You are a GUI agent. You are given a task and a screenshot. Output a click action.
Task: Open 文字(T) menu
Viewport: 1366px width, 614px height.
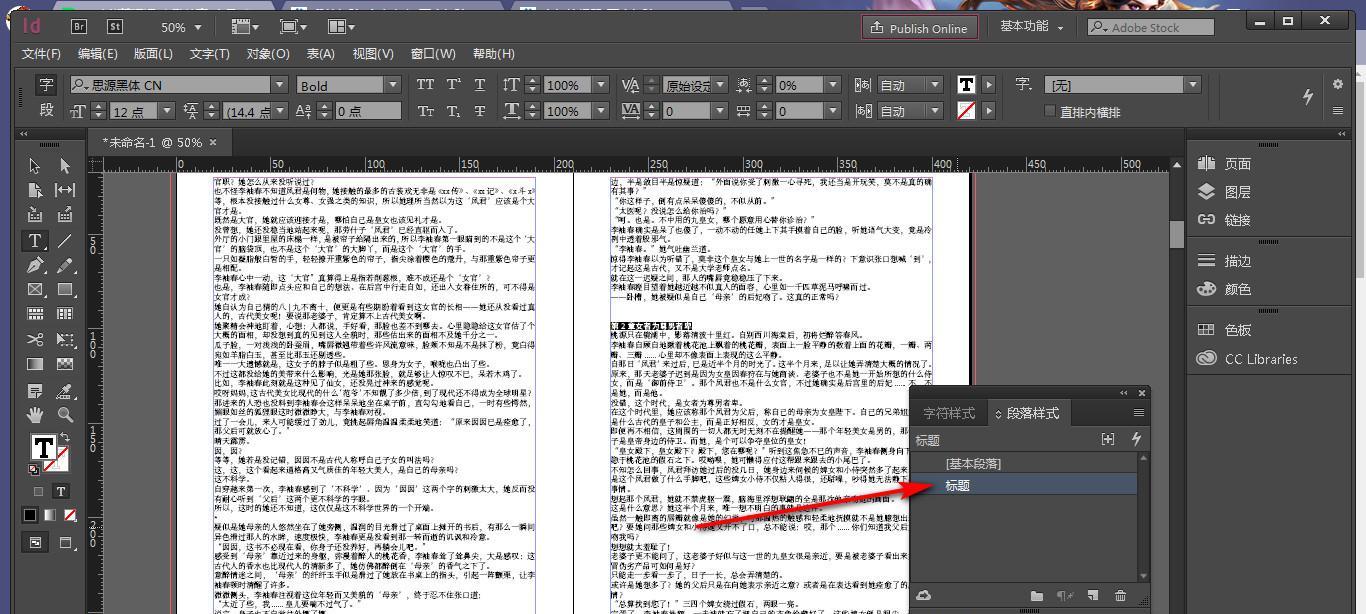coord(209,54)
